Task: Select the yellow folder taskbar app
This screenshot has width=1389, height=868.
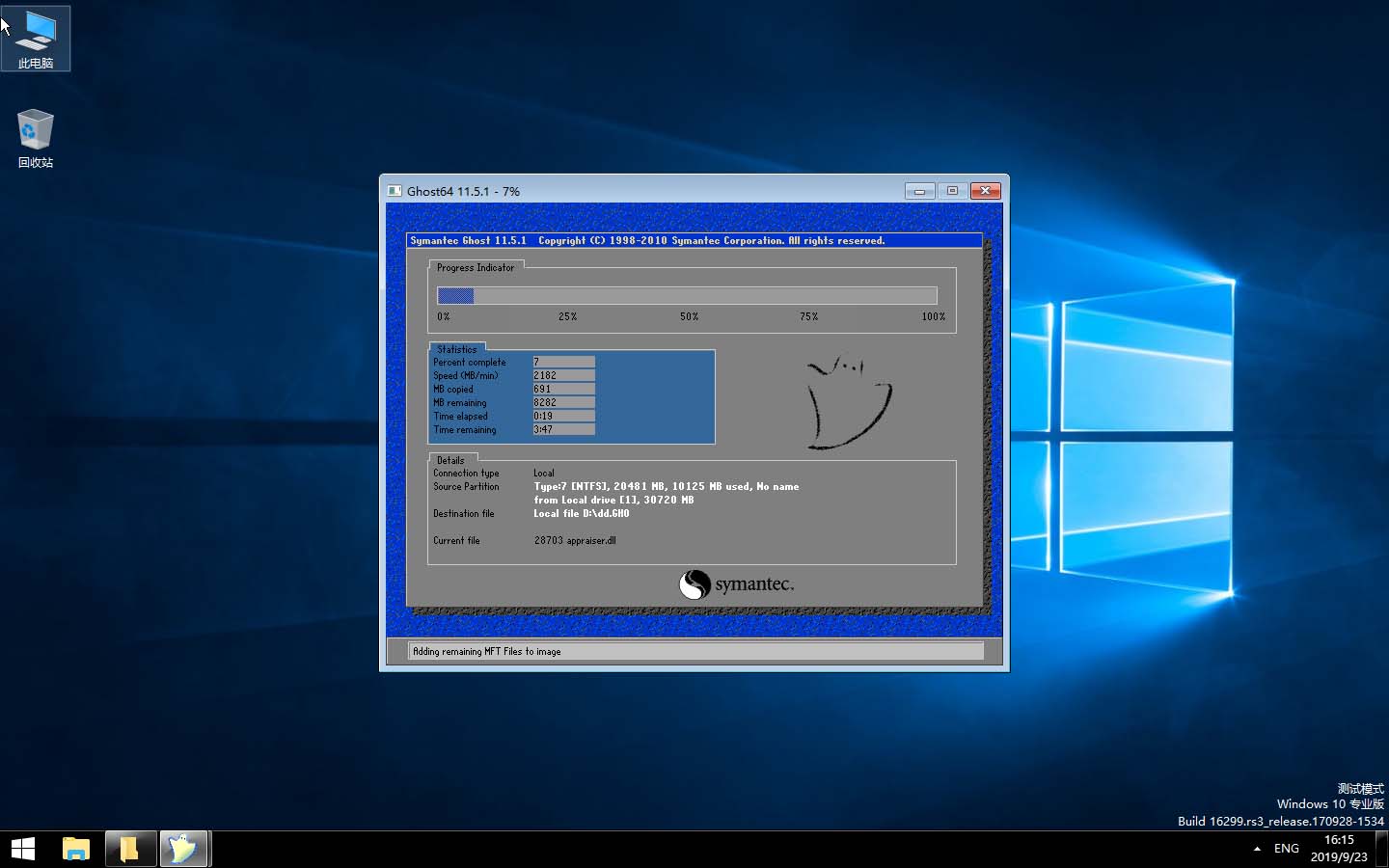Action: pyautogui.click(x=129, y=849)
